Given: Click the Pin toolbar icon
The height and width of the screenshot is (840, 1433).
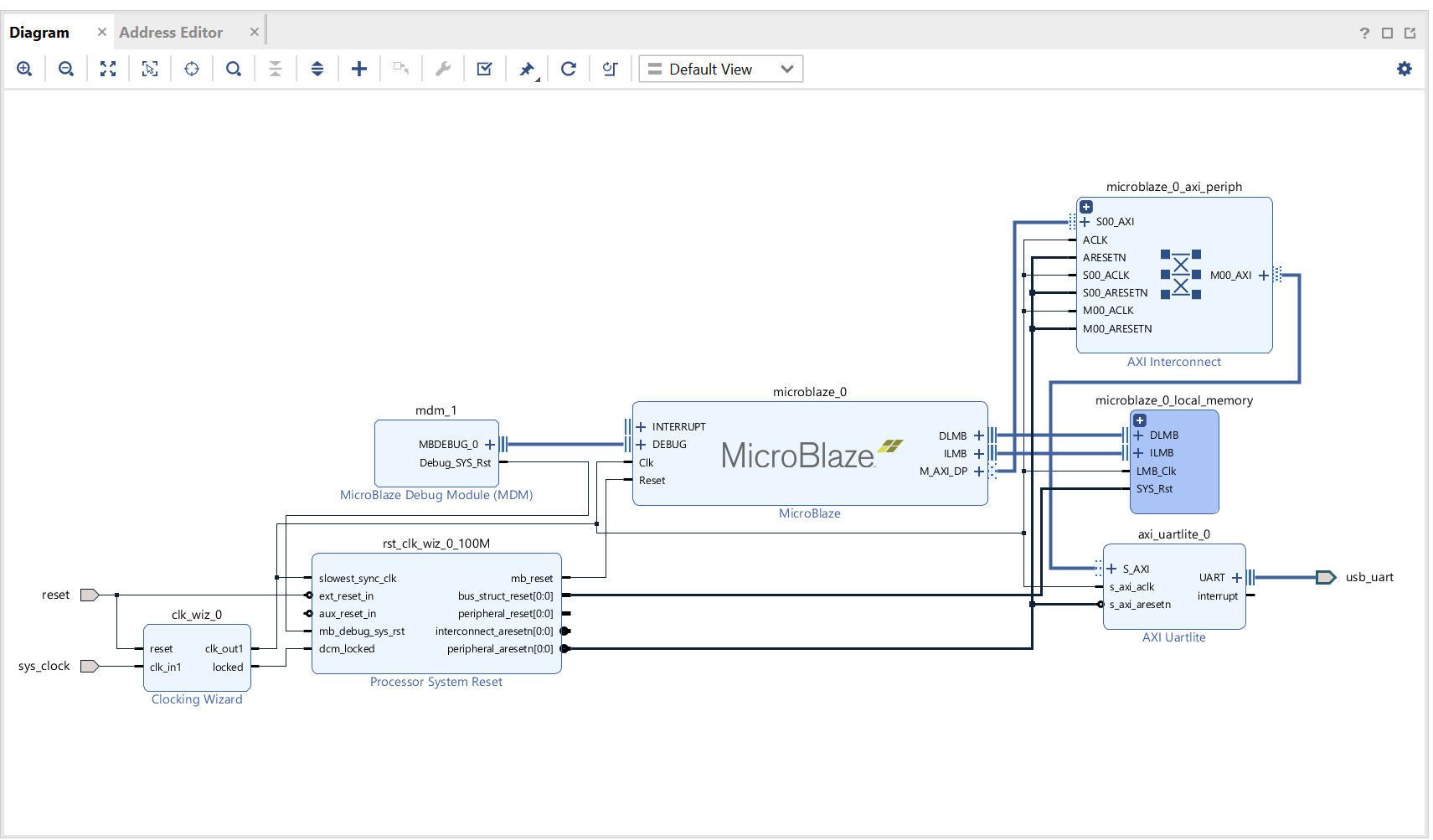Looking at the screenshot, I should pyautogui.click(x=527, y=69).
